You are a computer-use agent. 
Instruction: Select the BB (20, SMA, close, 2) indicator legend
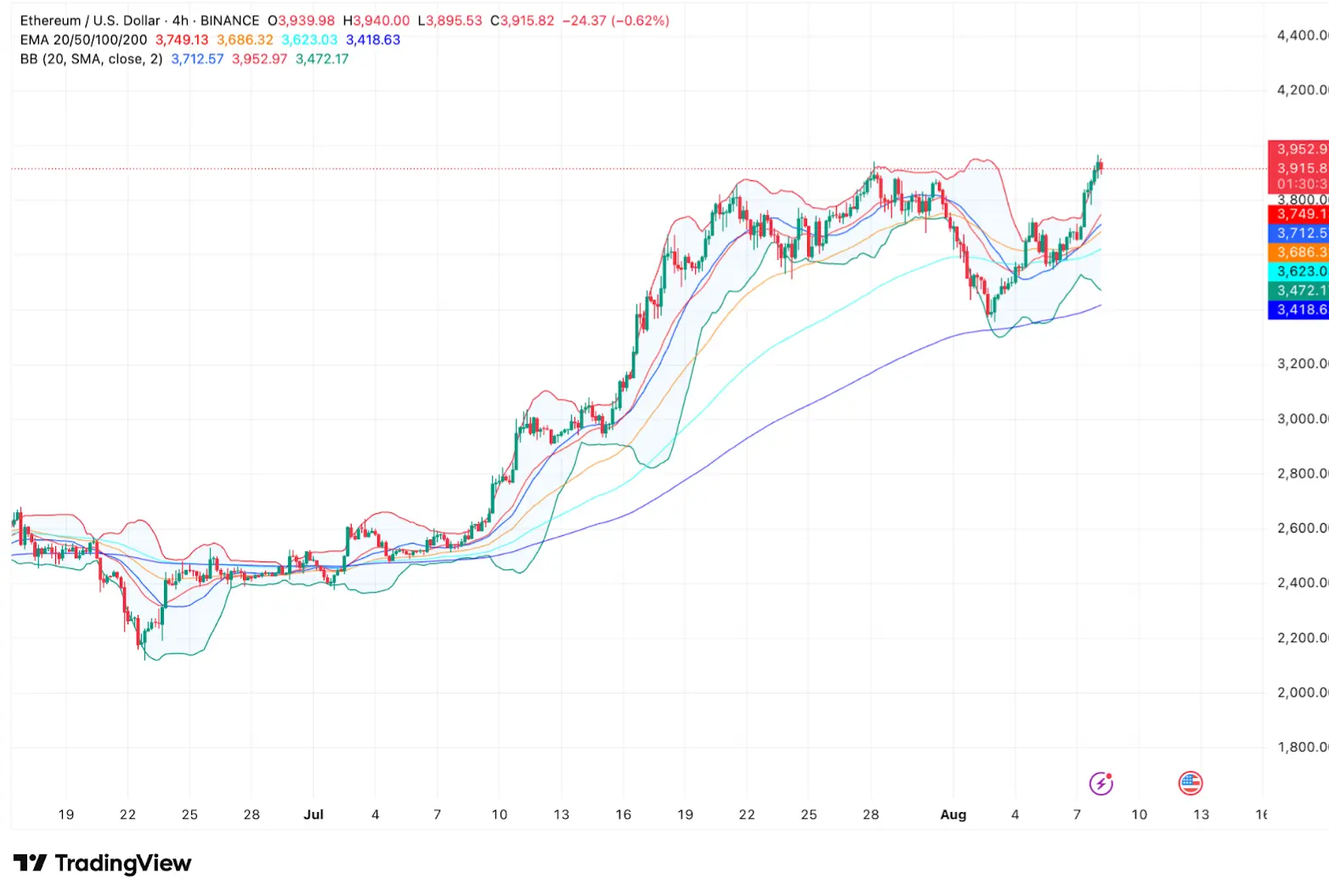[x=91, y=59]
